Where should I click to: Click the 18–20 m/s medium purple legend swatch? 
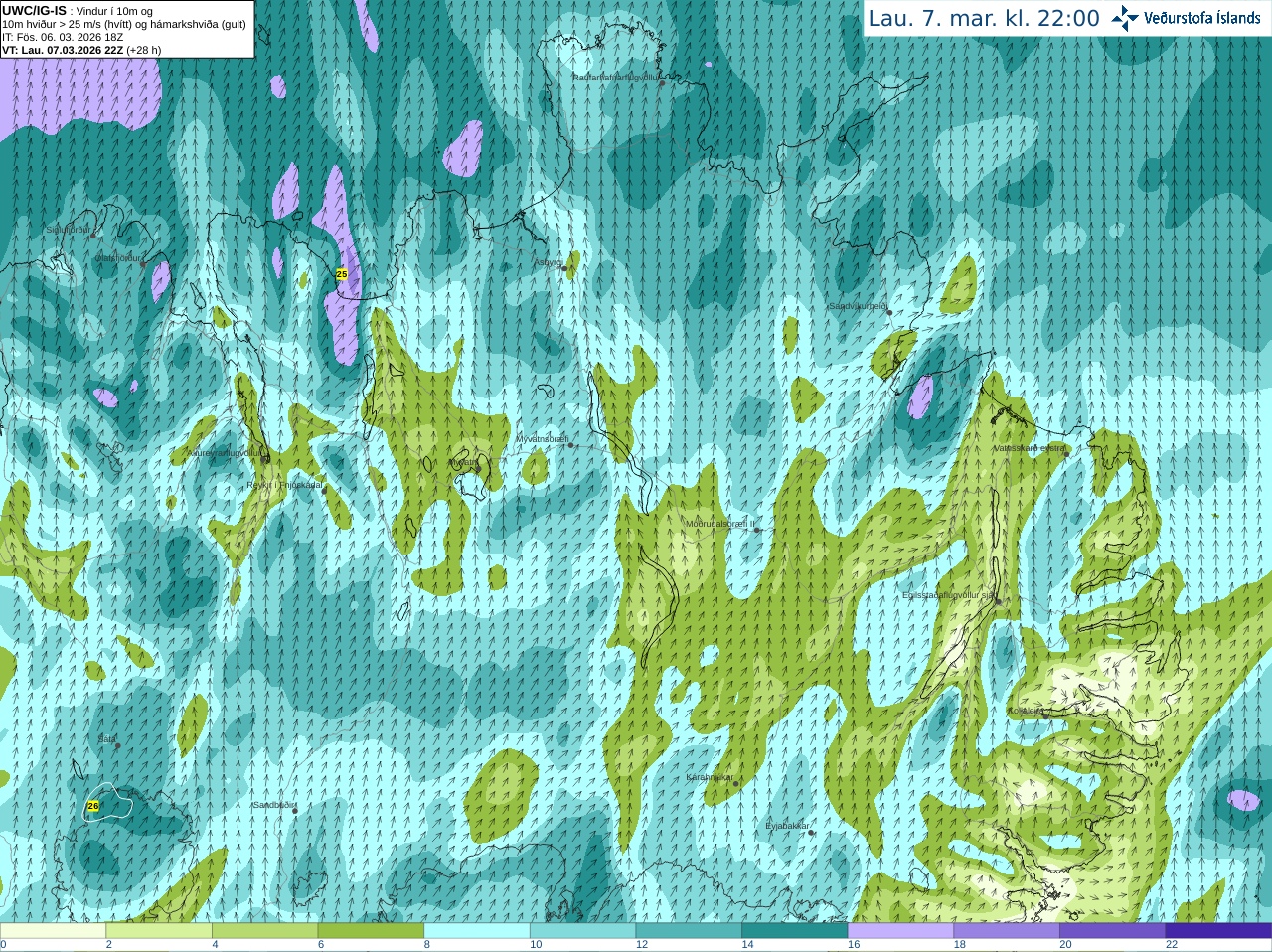[x=1007, y=931]
